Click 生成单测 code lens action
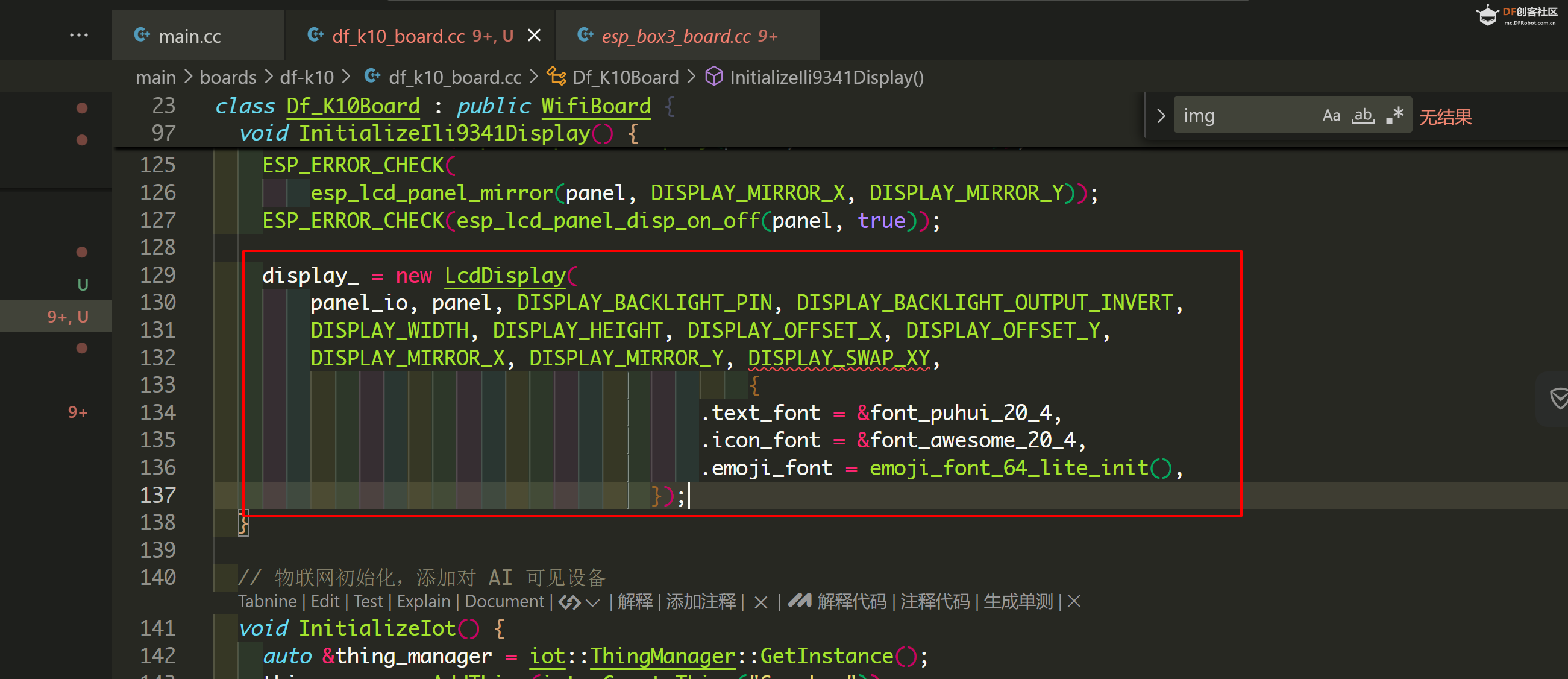The image size is (1568, 679). (x=1018, y=602)
